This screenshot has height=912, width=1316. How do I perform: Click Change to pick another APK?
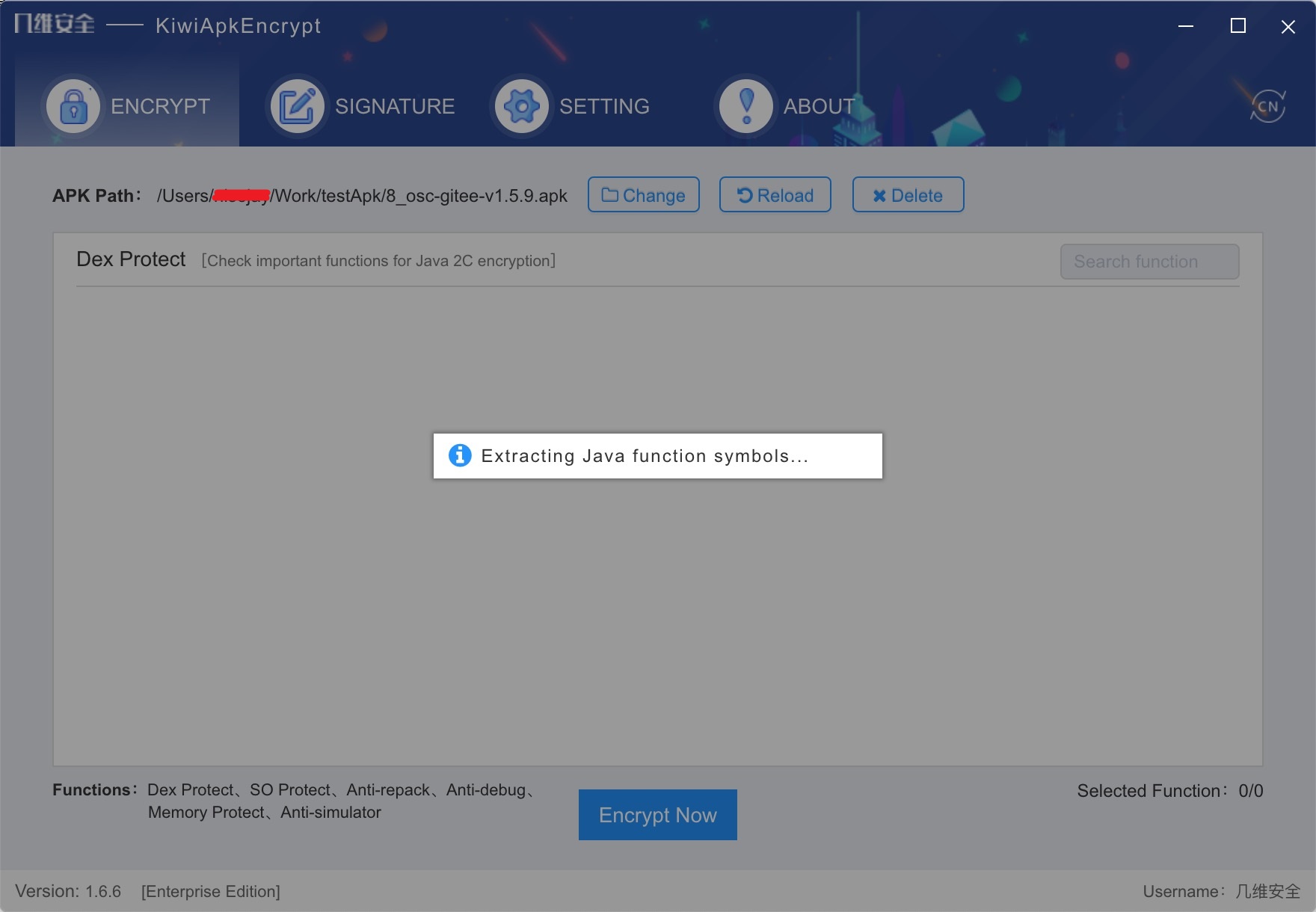click(x=644, y=194)
